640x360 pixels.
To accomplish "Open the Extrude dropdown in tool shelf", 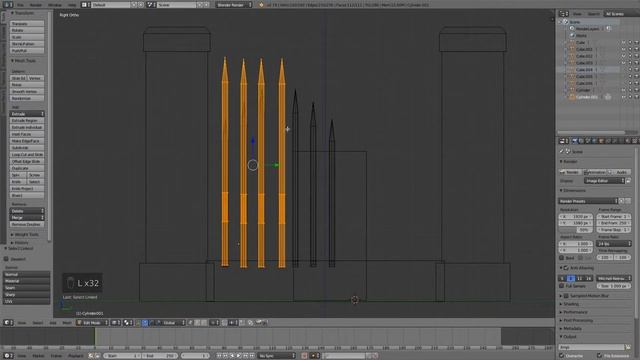I will [27, 114].
